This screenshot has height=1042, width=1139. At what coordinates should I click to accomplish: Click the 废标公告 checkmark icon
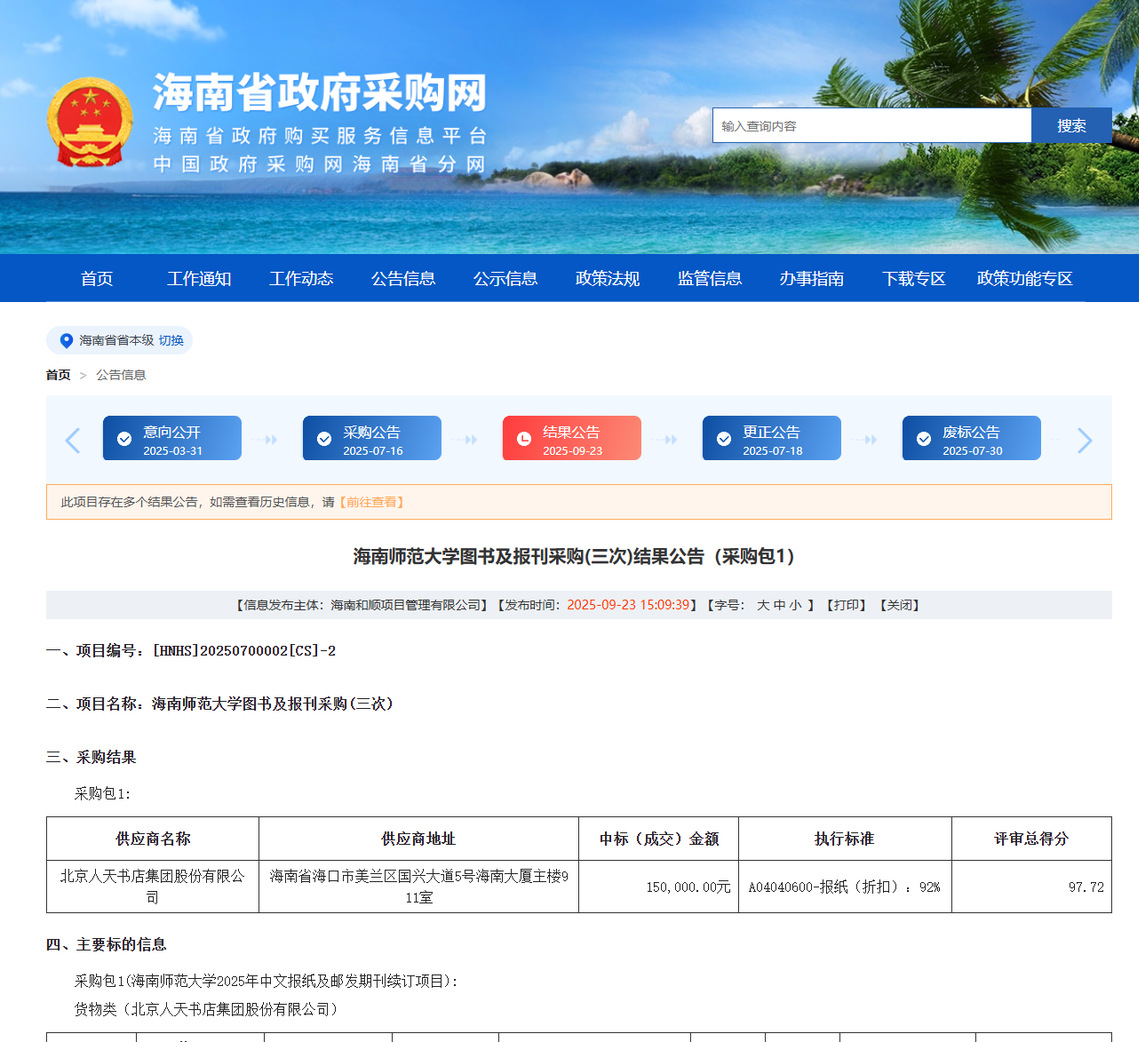pyautogui.click(x=924, y=439)
